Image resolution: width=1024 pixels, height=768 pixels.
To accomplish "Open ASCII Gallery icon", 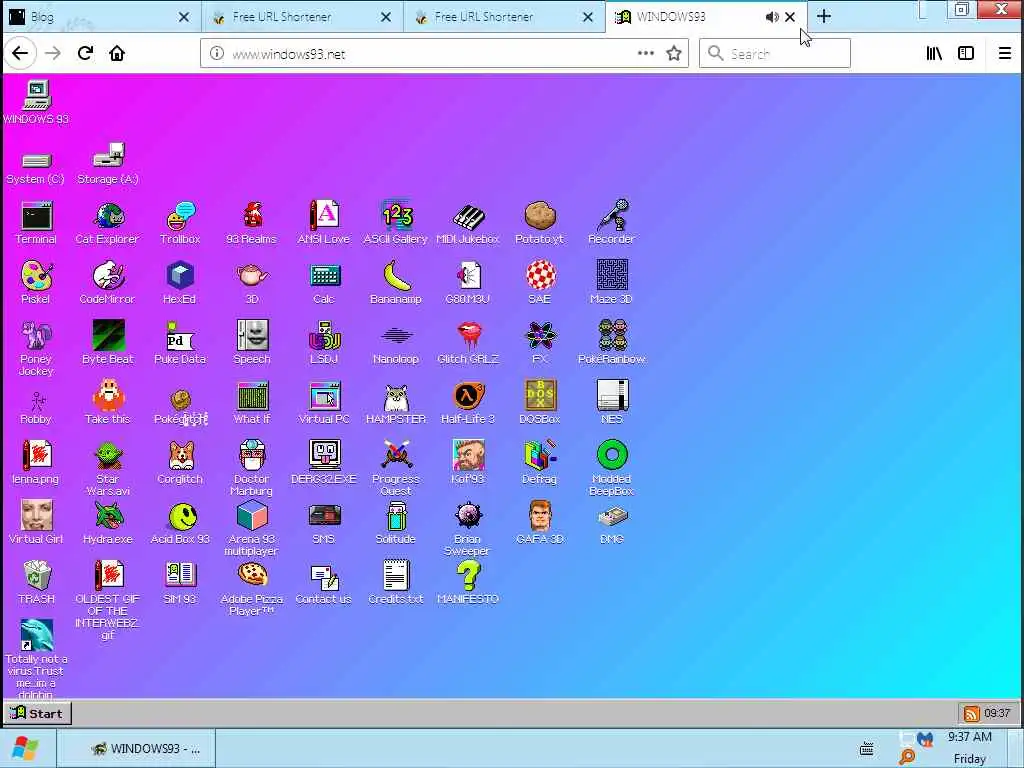I will pos(396,223).
